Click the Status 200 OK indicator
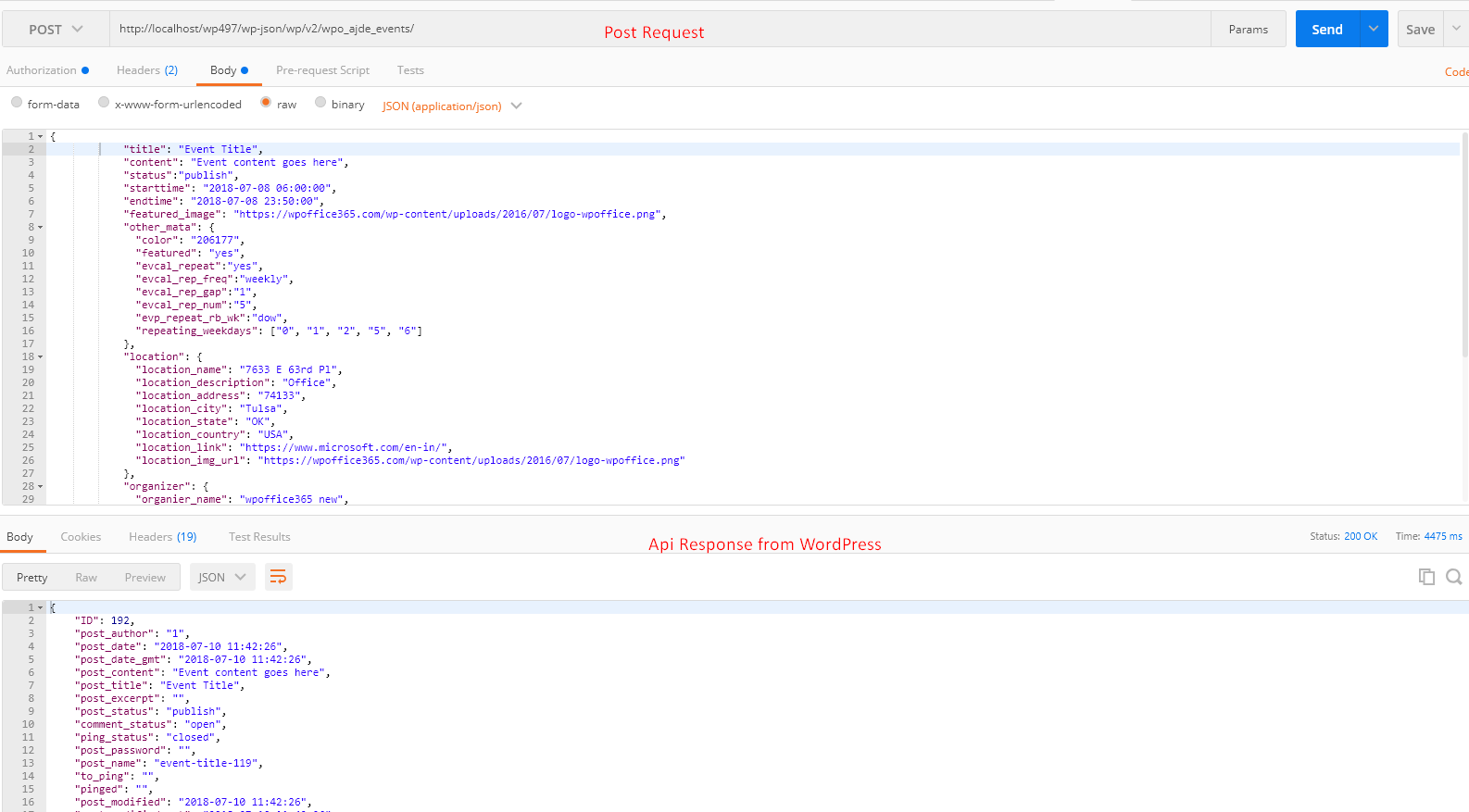This screenshot has width=1469, height=812. click(1344, 536)
